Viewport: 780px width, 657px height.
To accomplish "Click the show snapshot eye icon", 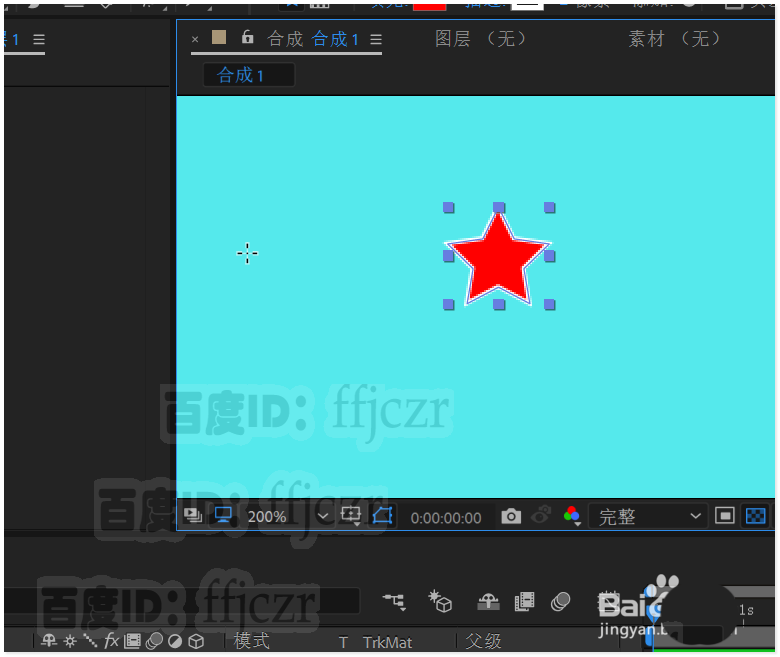I will click(541, 515).
